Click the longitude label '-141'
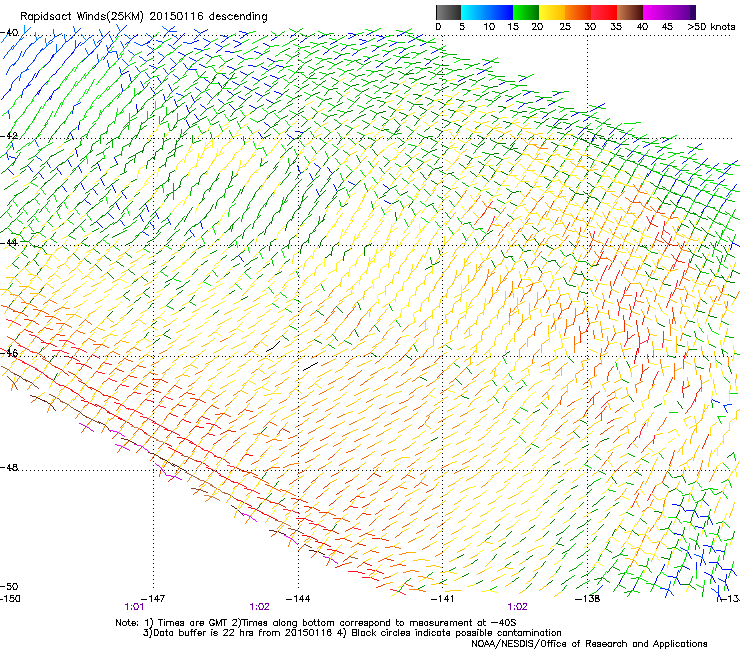 pos(443,599)
